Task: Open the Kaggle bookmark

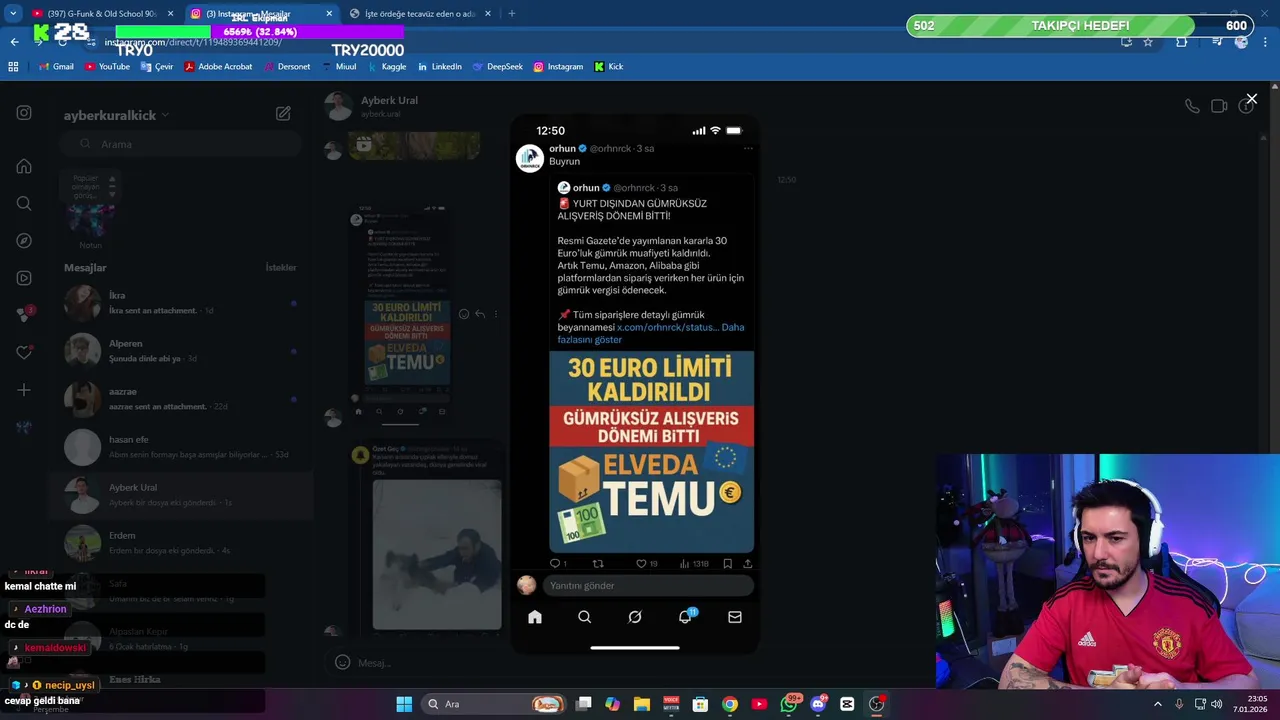Action: click(x=387, y=67)
